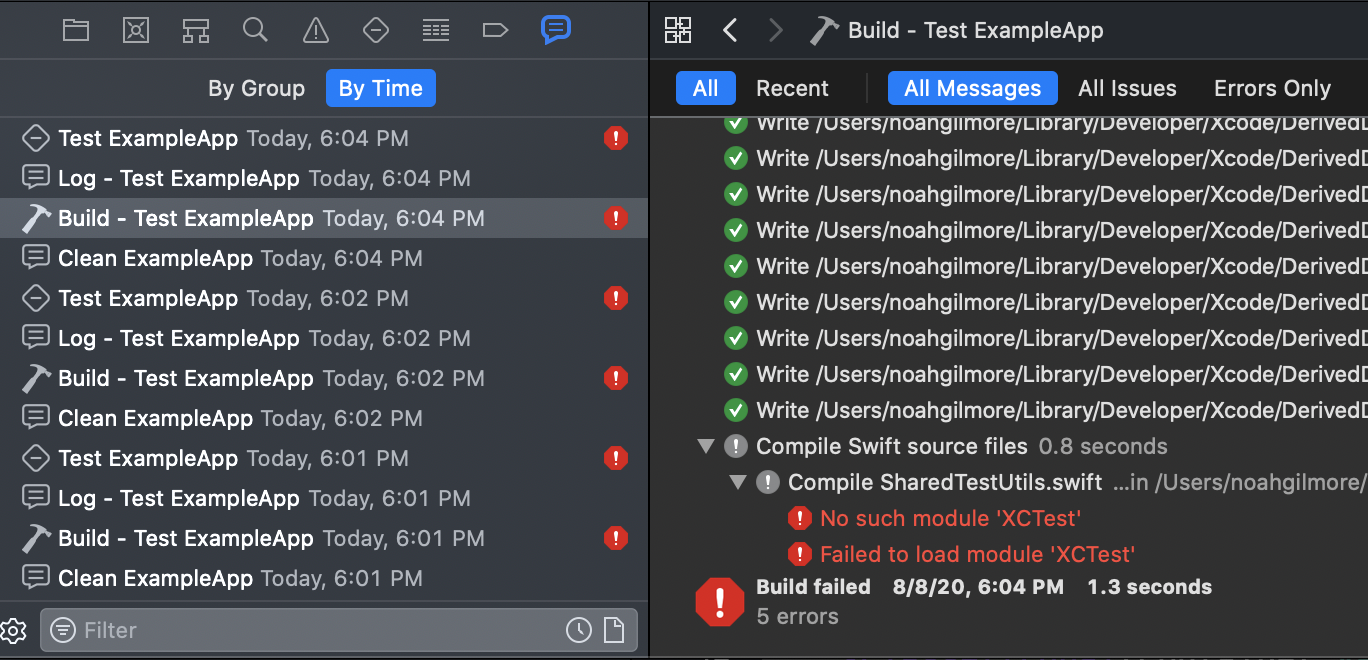Navigate back using the left chevron arrow

pos(730,30)
